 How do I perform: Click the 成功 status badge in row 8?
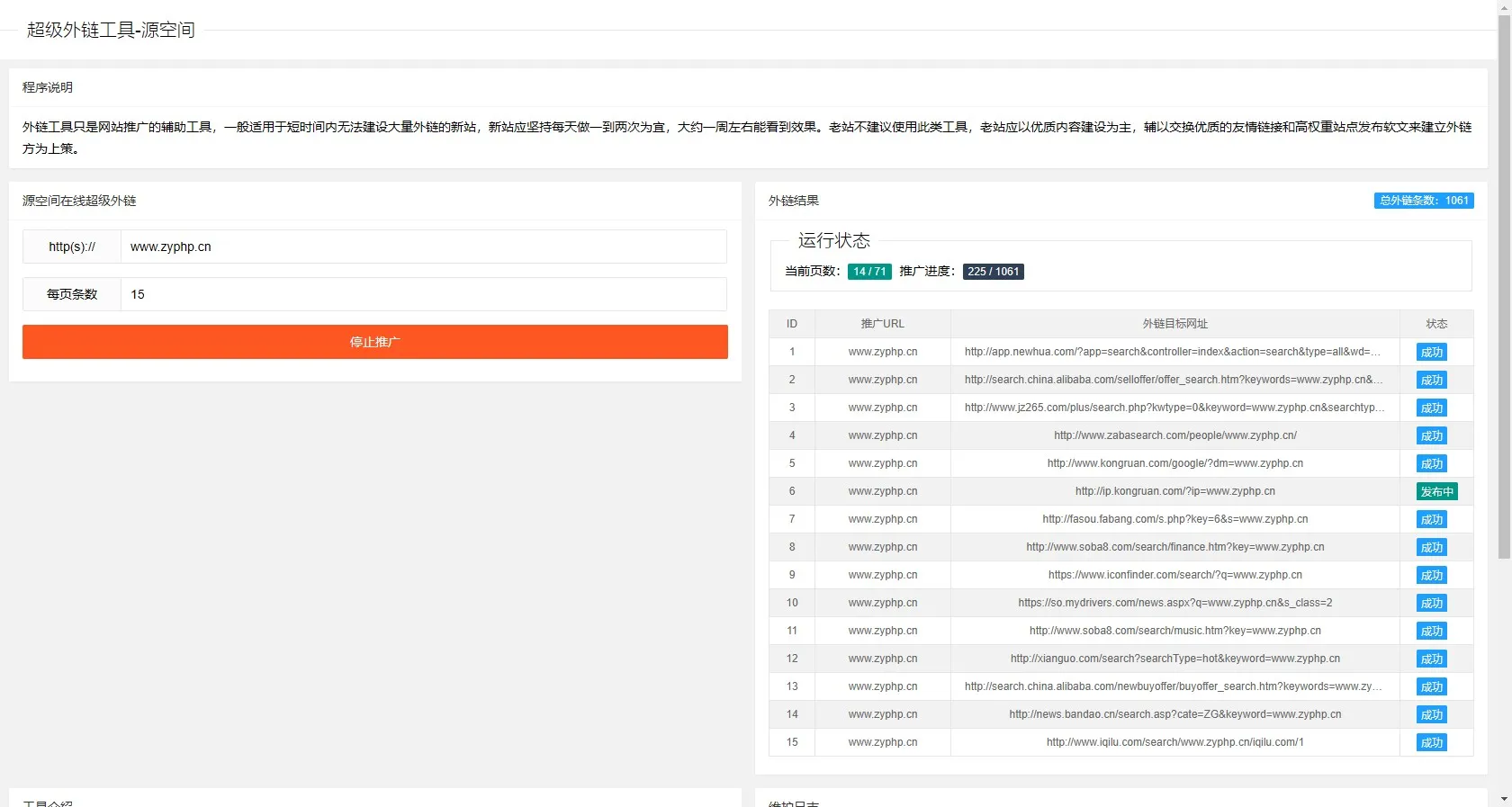[x=1432, y=548]
